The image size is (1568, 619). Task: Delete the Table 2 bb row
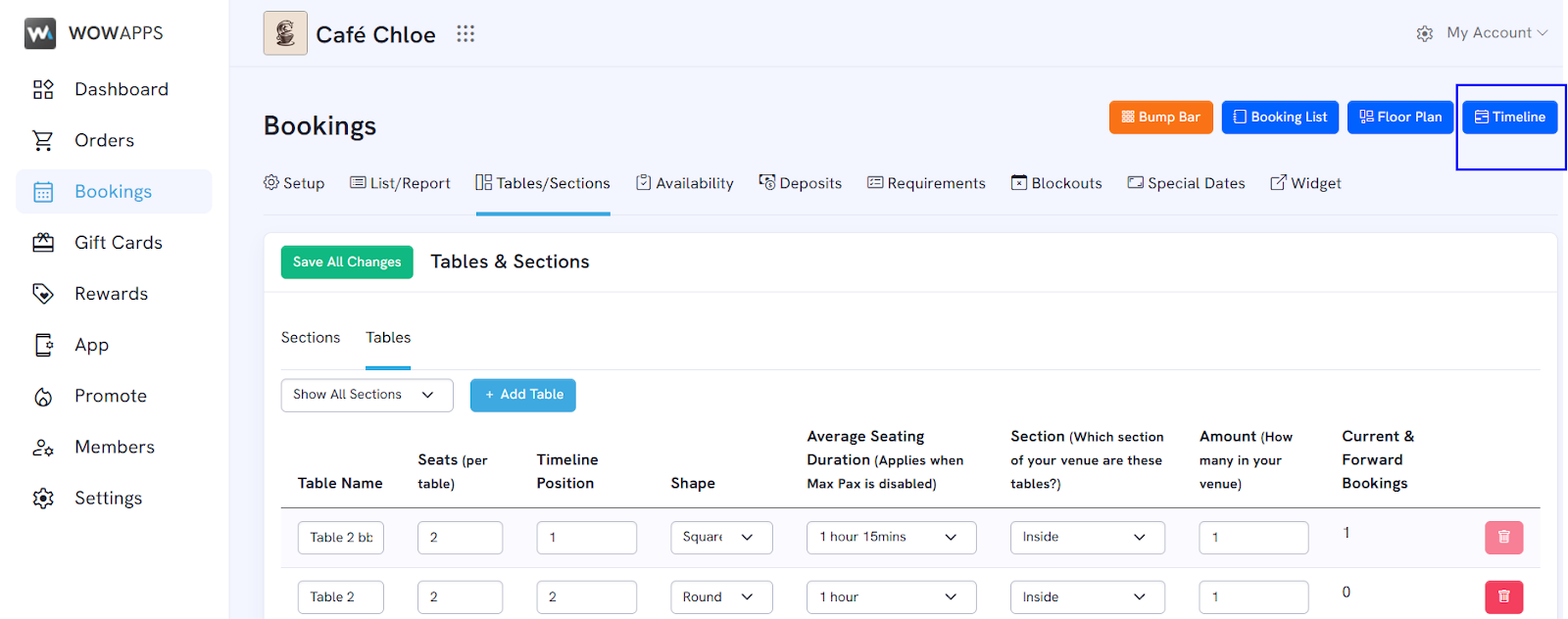tap(1504, 538)
